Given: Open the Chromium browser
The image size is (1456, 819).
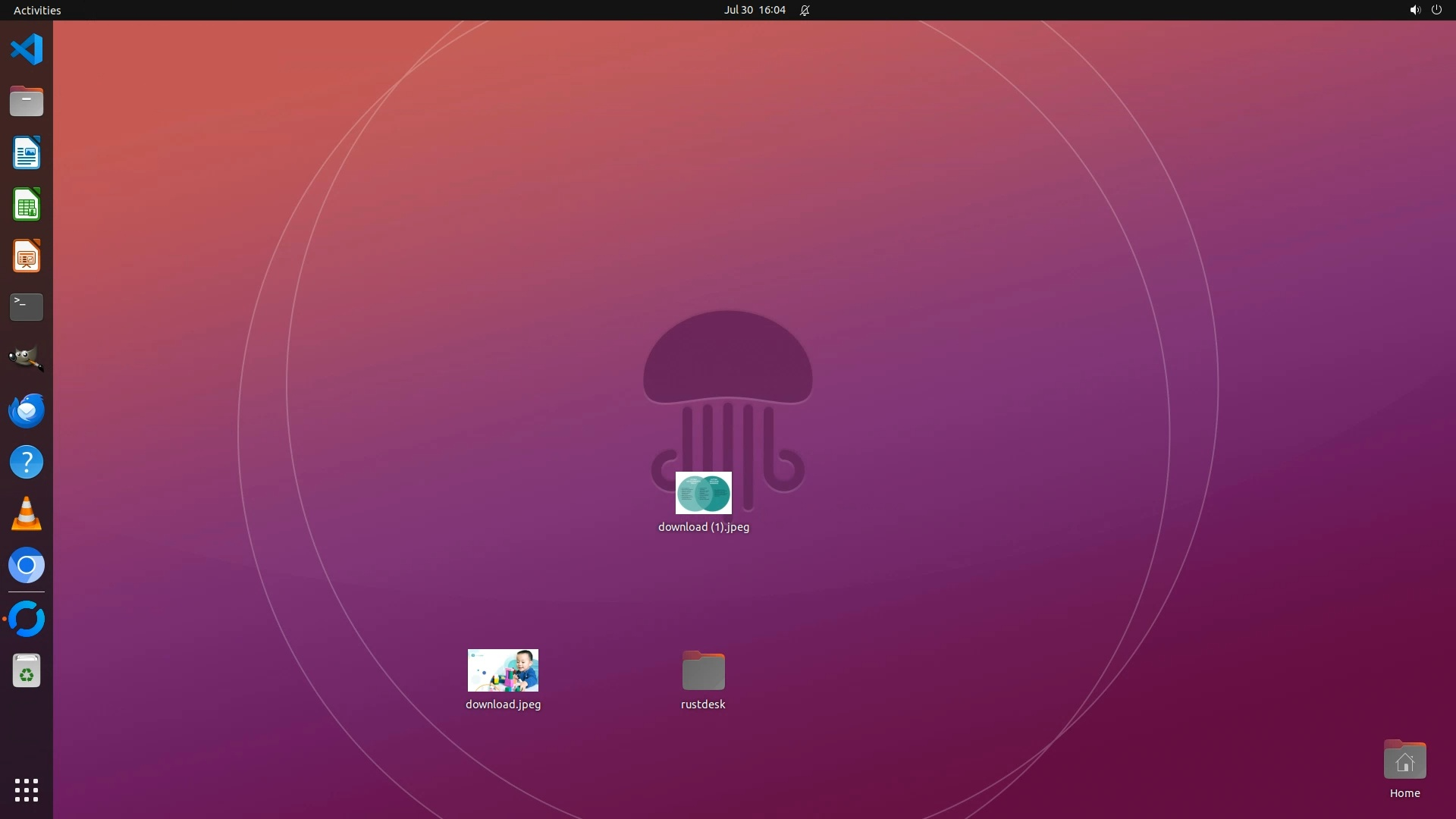Looking at the screenshot, I should [27, 565].
